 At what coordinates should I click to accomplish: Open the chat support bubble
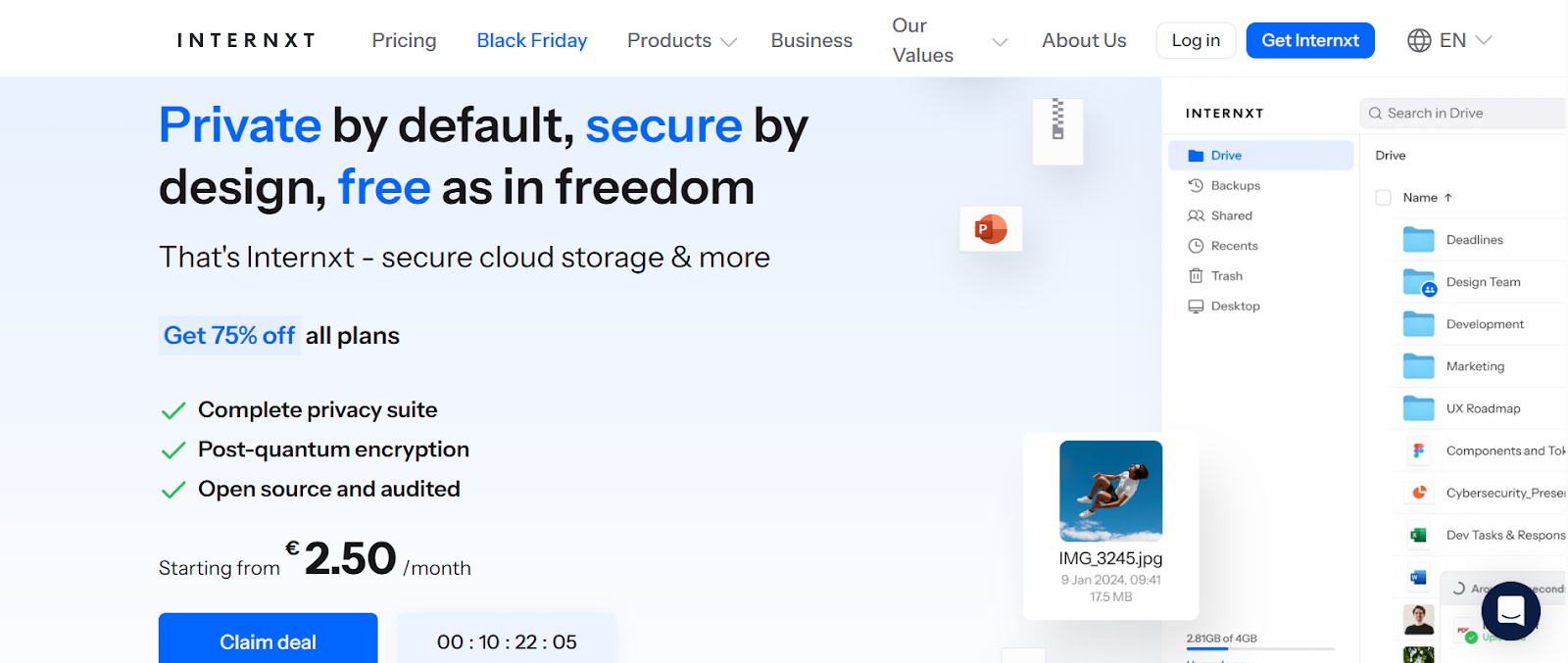[1509, 610]
